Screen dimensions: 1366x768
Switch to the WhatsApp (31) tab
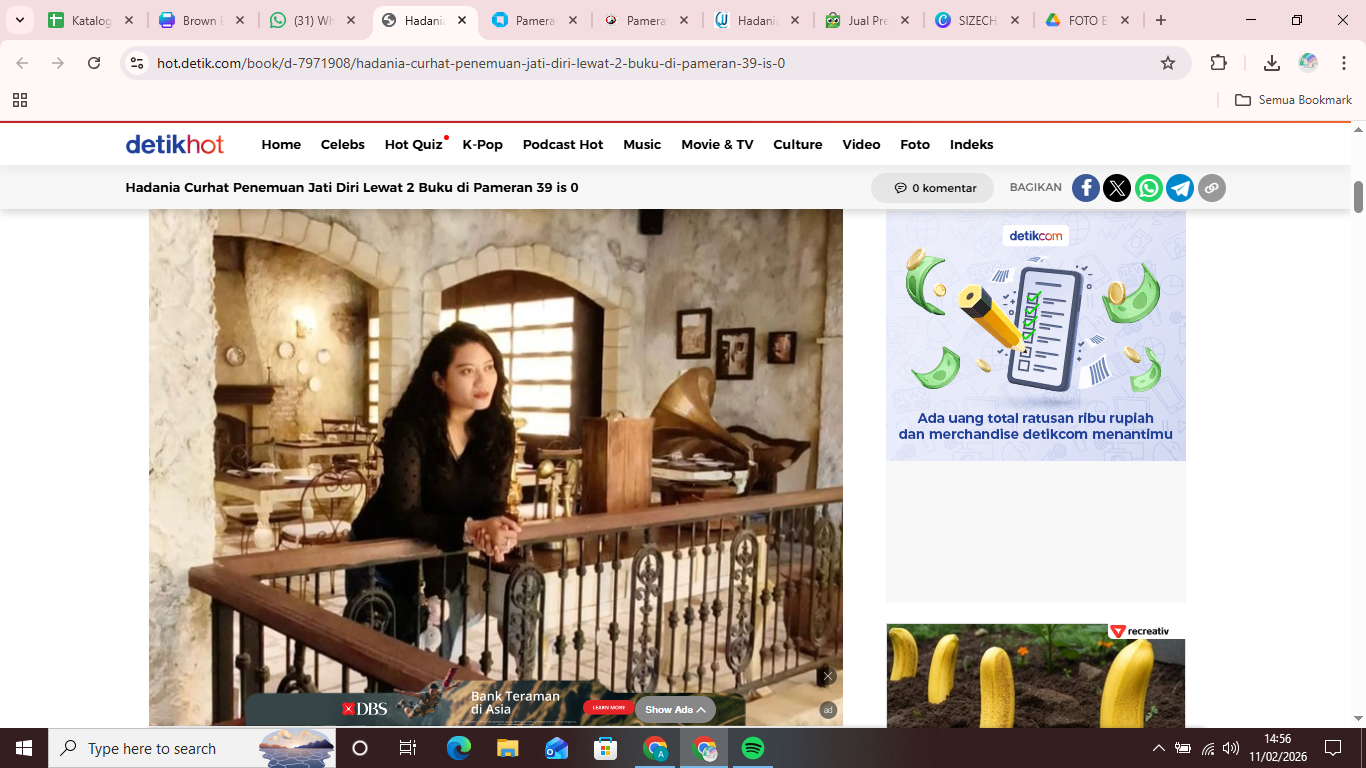pyautogui.click(x=311, y=20)
